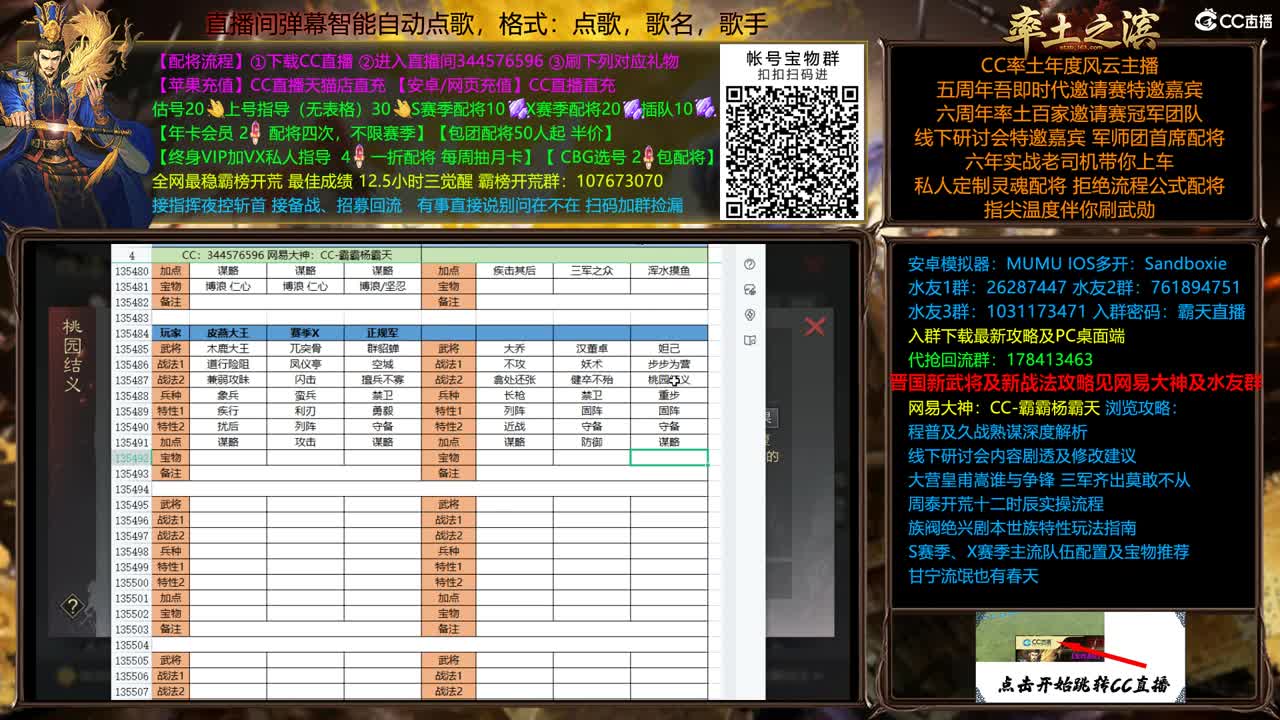The image size is (1280, 720).
Task: Click the merged title cell CC: 344576596
Action: [286, 255]
